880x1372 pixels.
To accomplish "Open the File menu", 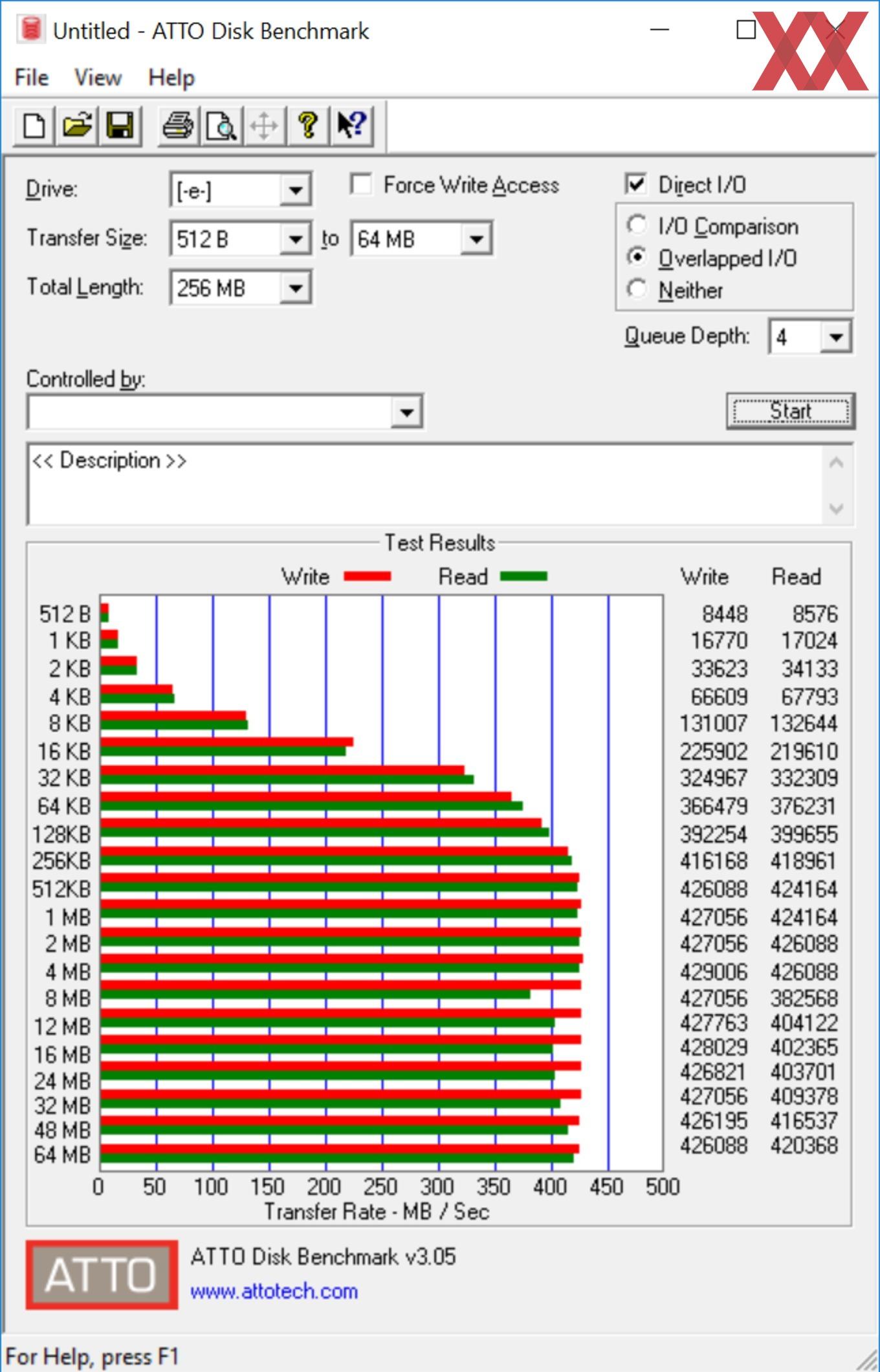I will pyautogui.click(x=31, y=78).
